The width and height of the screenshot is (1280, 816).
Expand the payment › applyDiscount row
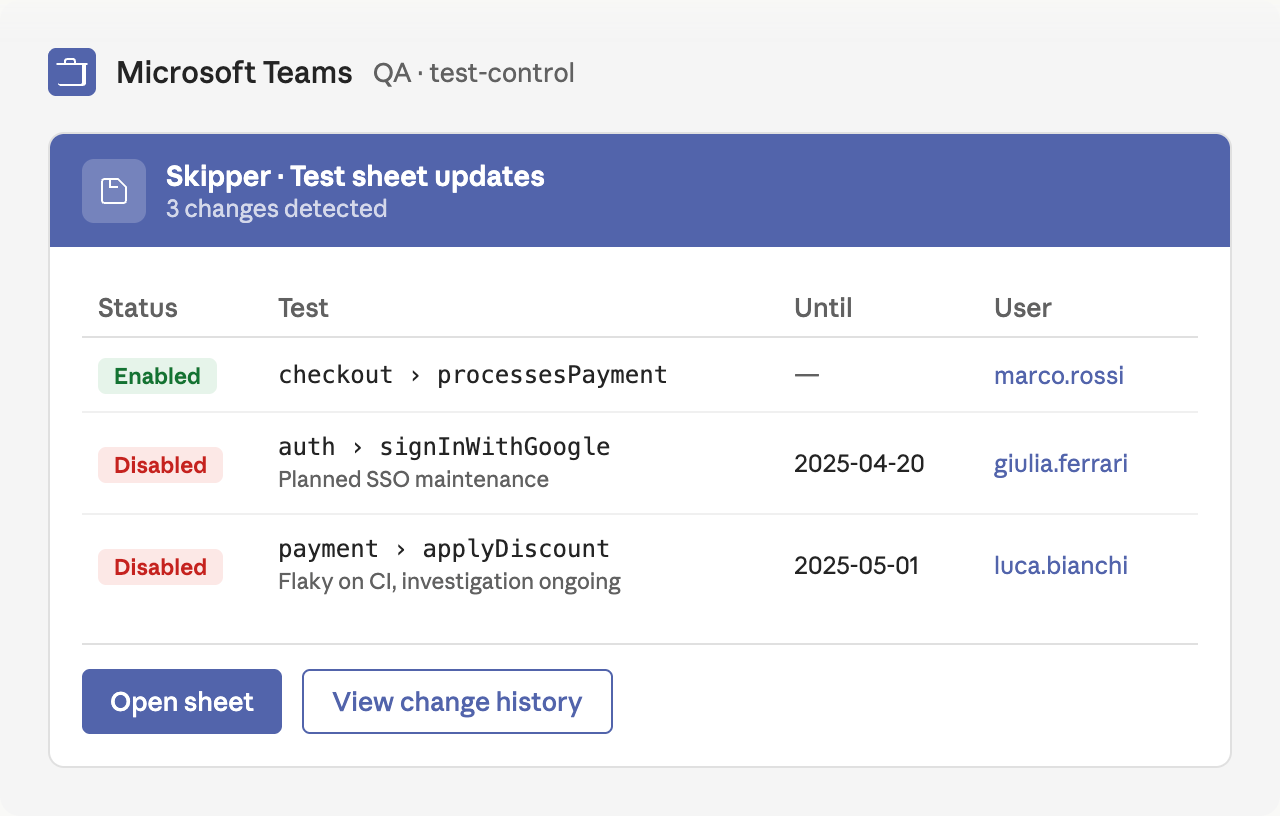point(444,548)
